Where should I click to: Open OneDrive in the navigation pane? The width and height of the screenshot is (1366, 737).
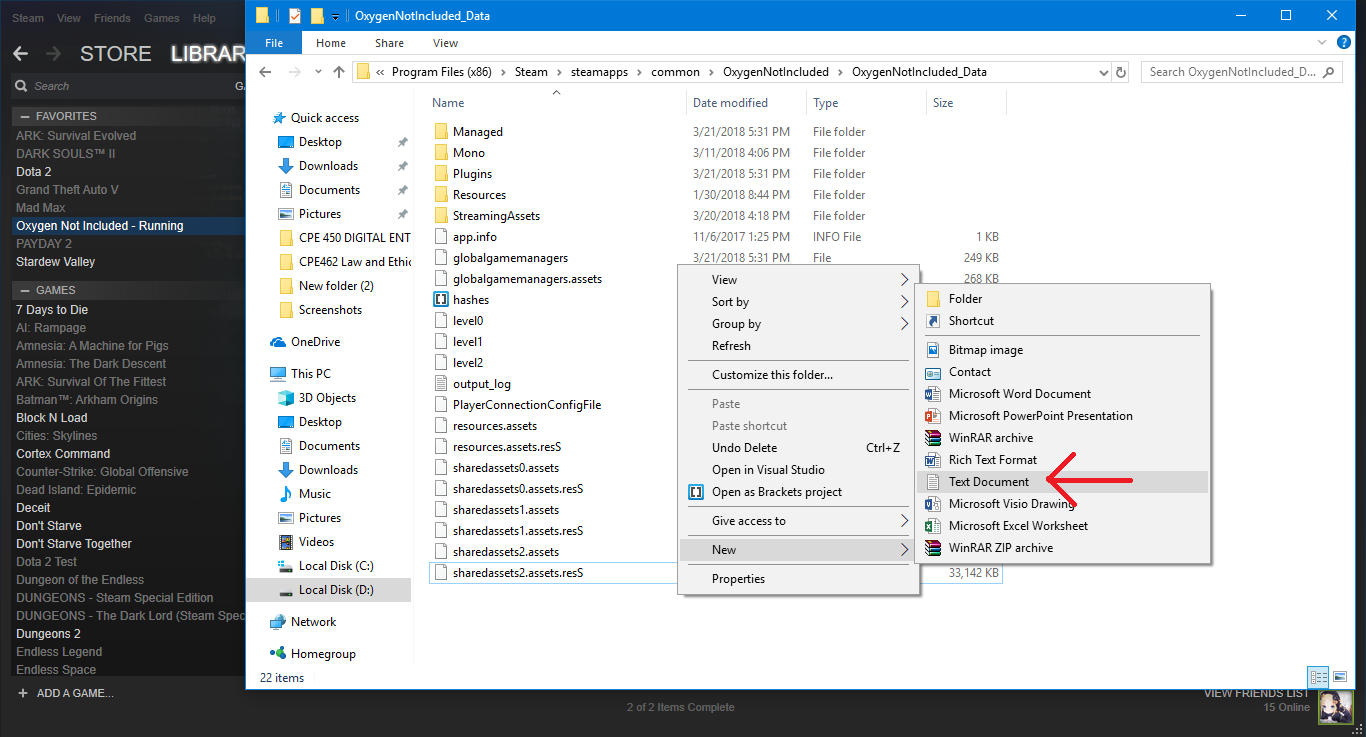pos(316,342)
